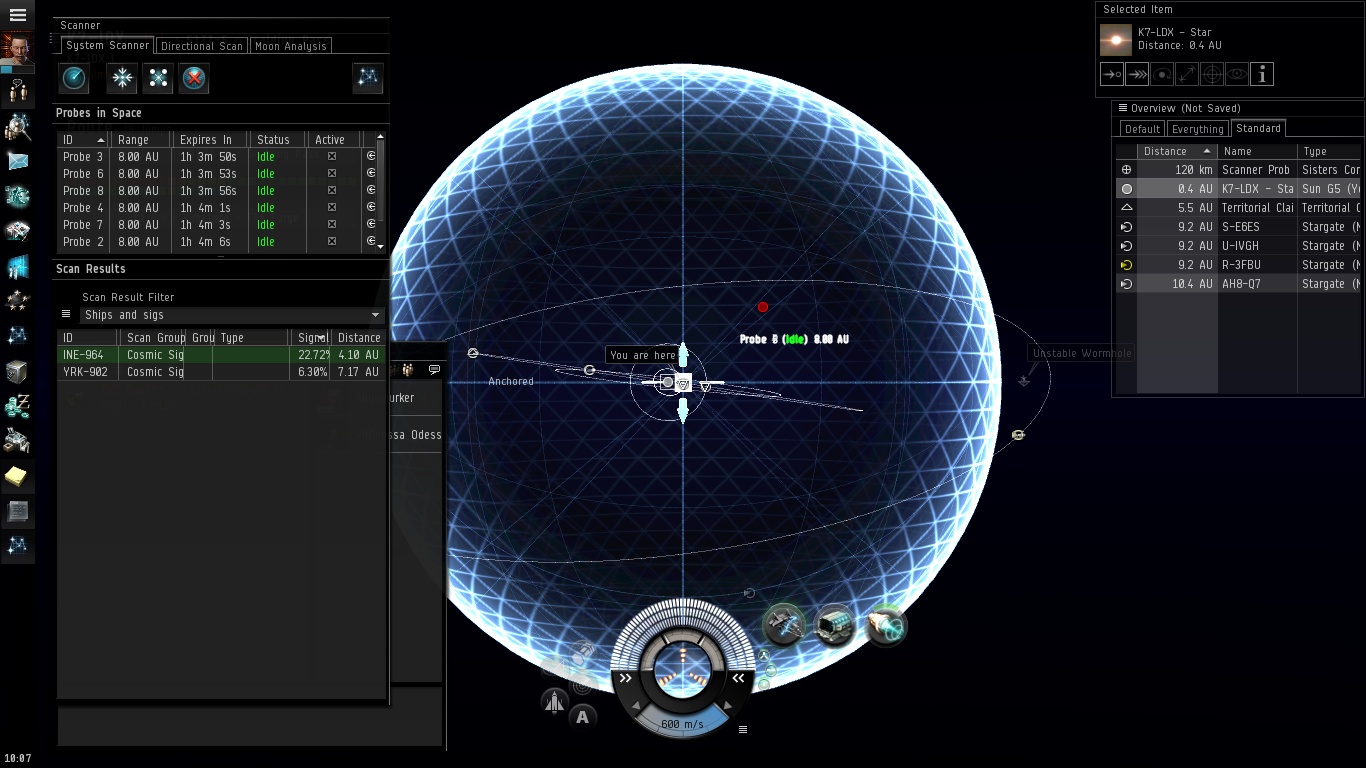Sort probes by the Range column header
Screen dimensions: 1366x768
coord(140,140)
